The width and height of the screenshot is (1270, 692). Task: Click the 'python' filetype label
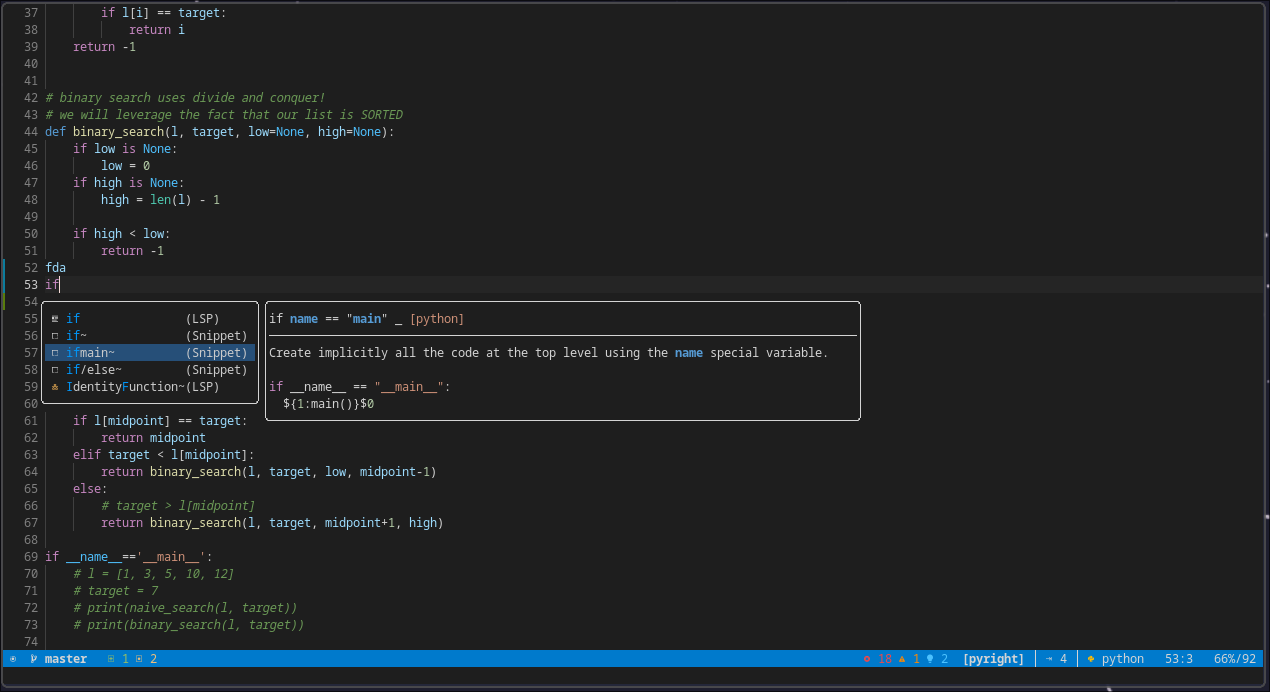point(1123,659)
